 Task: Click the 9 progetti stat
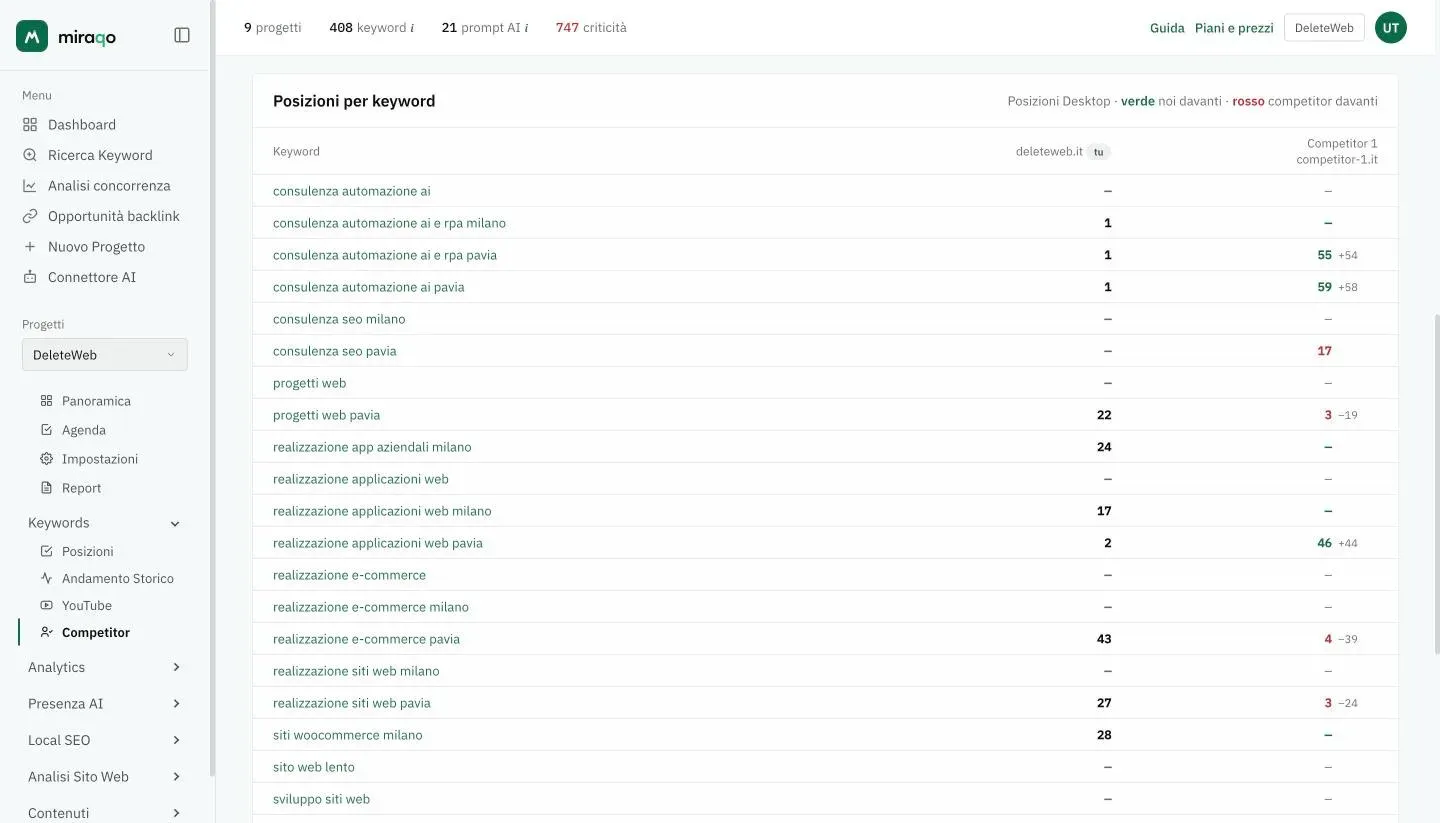(x=273, y=28)
